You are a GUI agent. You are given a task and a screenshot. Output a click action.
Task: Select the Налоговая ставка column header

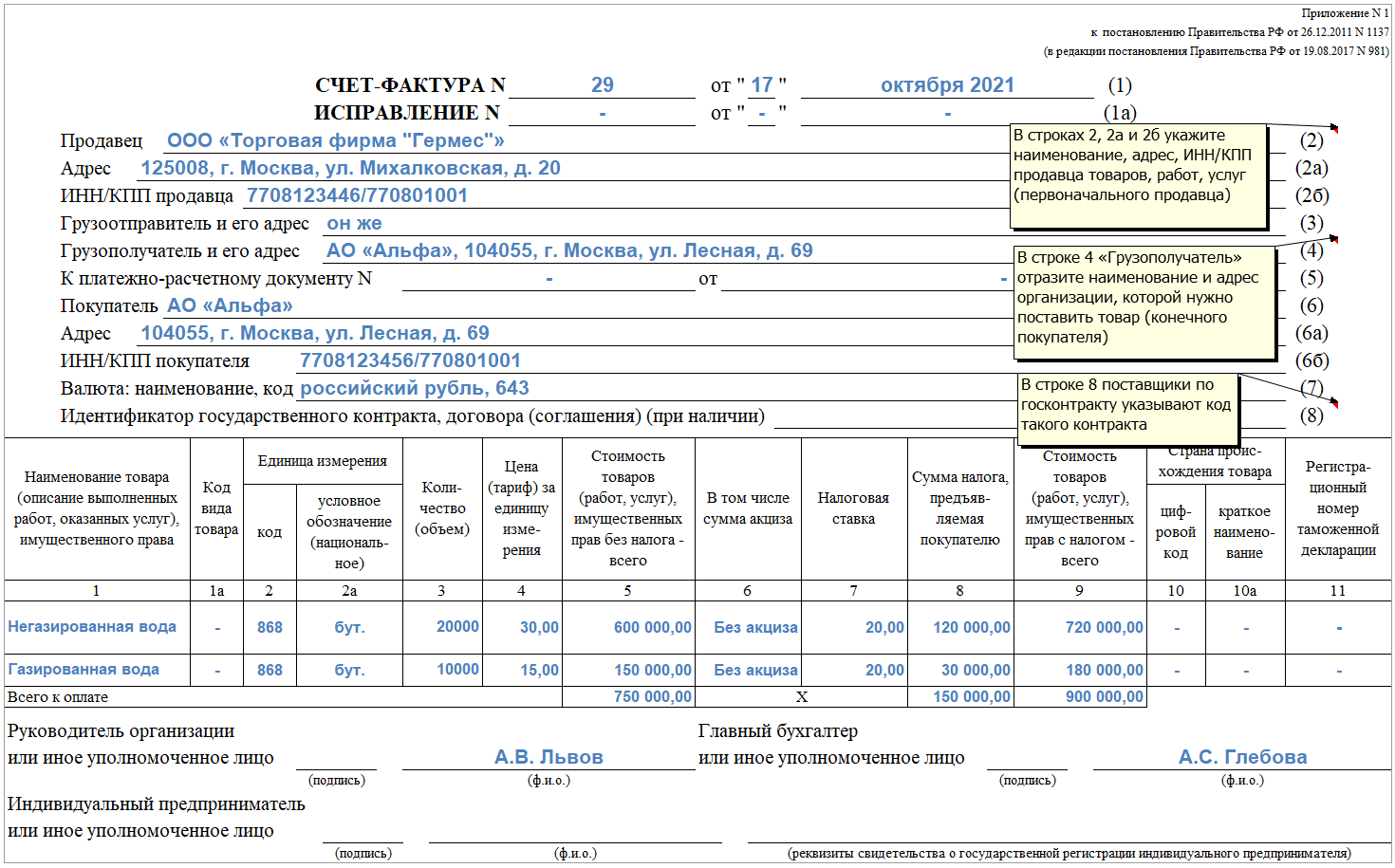[x=853, y=508]
